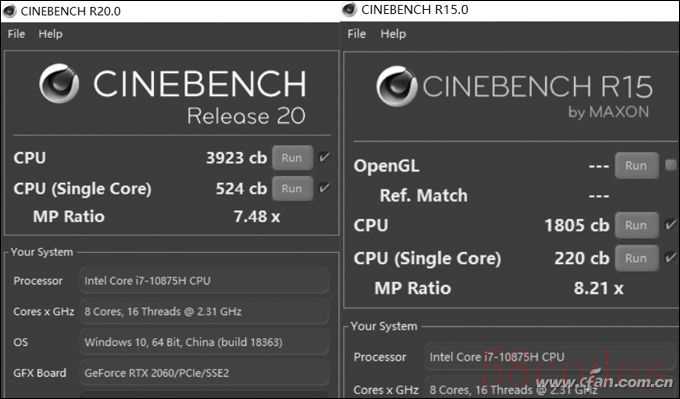Click the Cinebench R15 title bar app icon
The image size is (680, 399).
coord(349,10)
